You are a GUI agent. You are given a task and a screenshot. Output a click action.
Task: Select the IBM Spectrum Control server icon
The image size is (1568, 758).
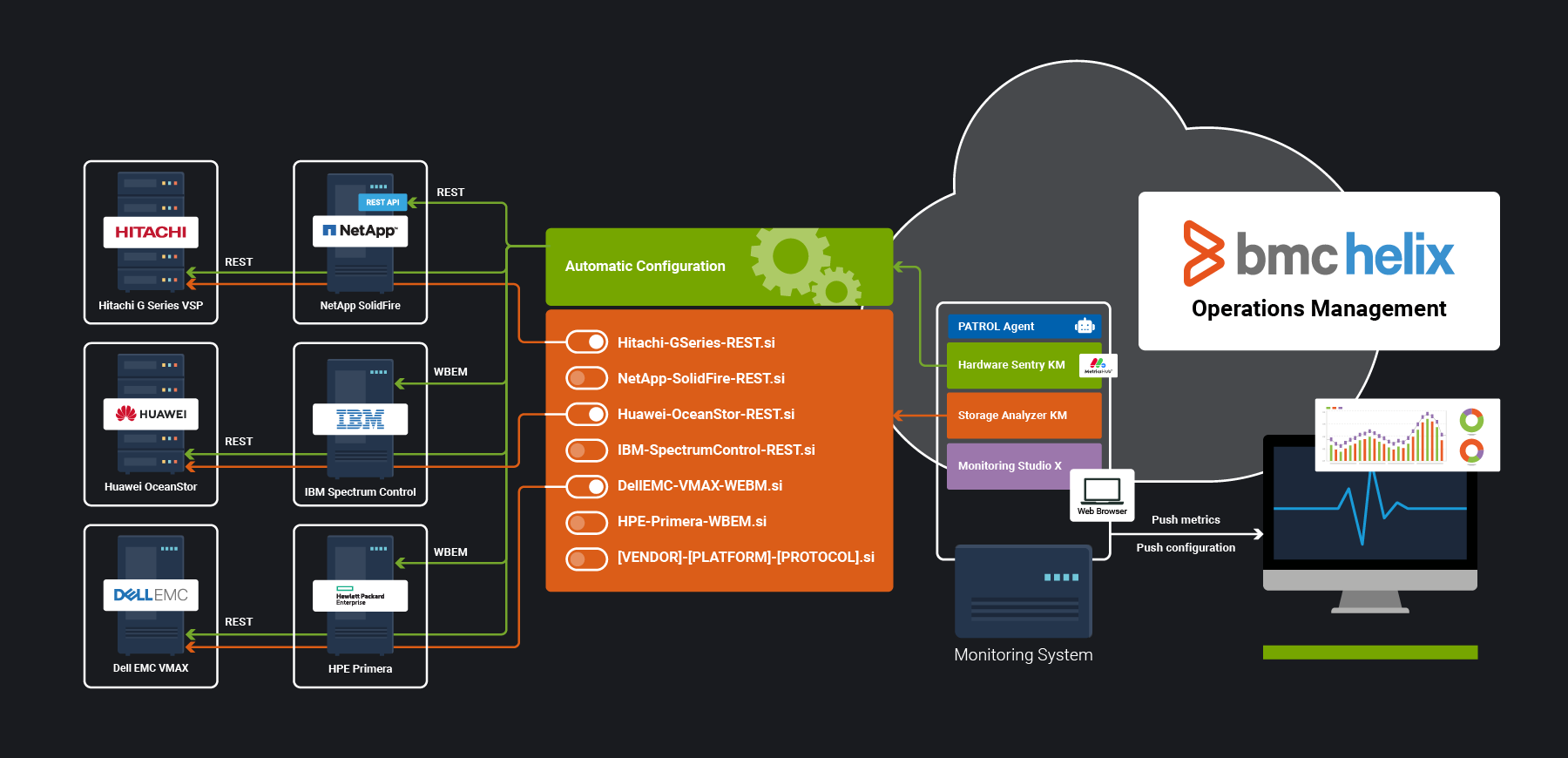pyautogui.click(x=360, y=419)
